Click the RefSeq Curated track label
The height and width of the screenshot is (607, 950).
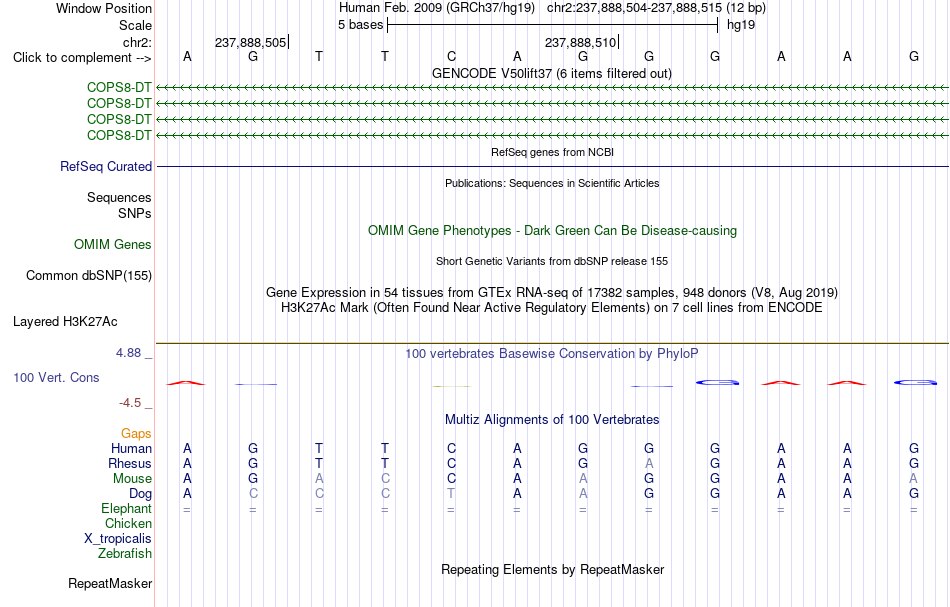(x=106, y=167)
